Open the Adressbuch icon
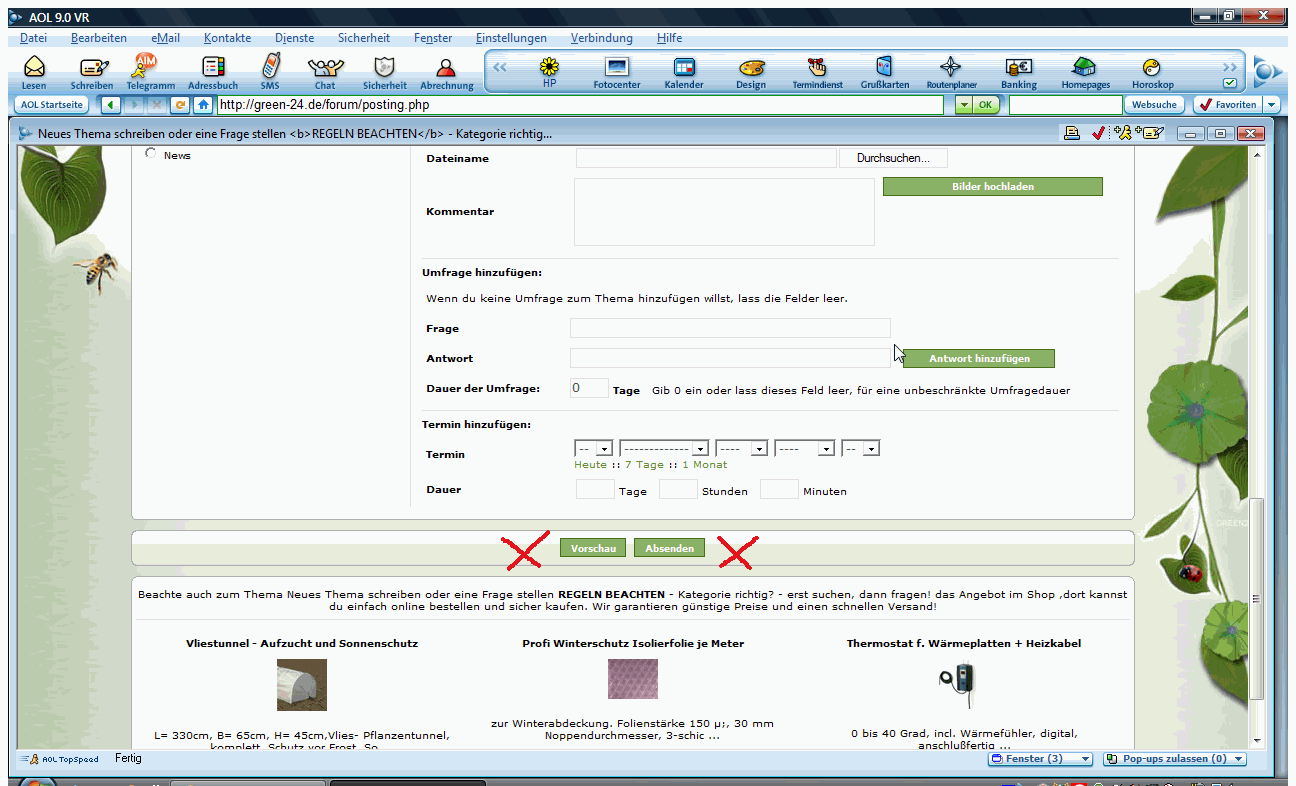The height and width of the screenshot is (786, 1296). (213, 68)
